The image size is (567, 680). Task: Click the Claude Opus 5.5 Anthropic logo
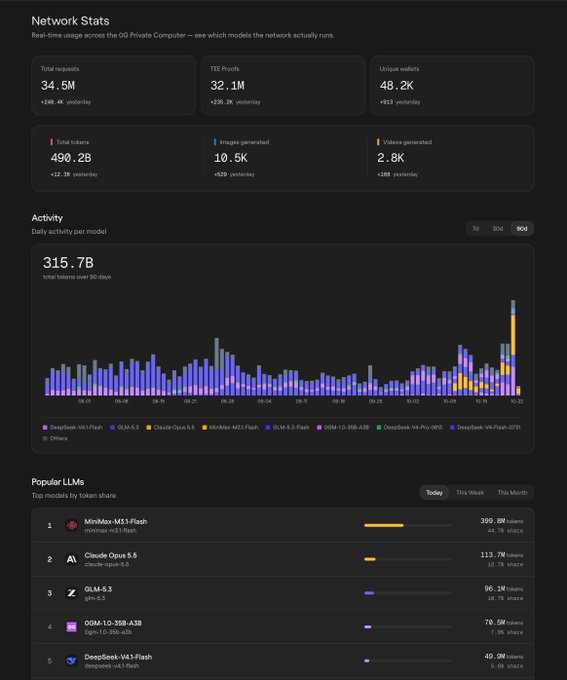[x=72, y=559]
